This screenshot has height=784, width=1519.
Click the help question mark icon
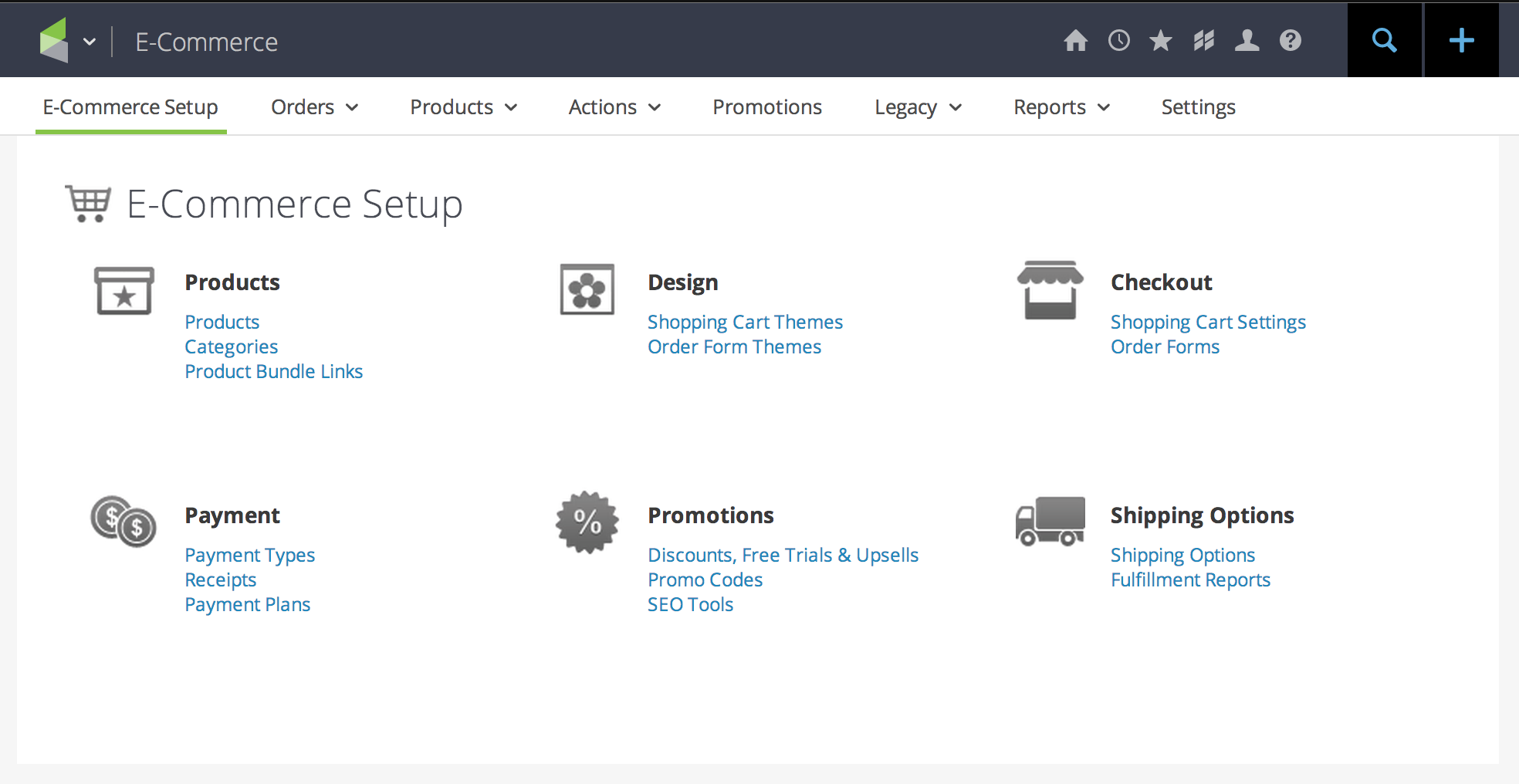[x=1290, y=41]
